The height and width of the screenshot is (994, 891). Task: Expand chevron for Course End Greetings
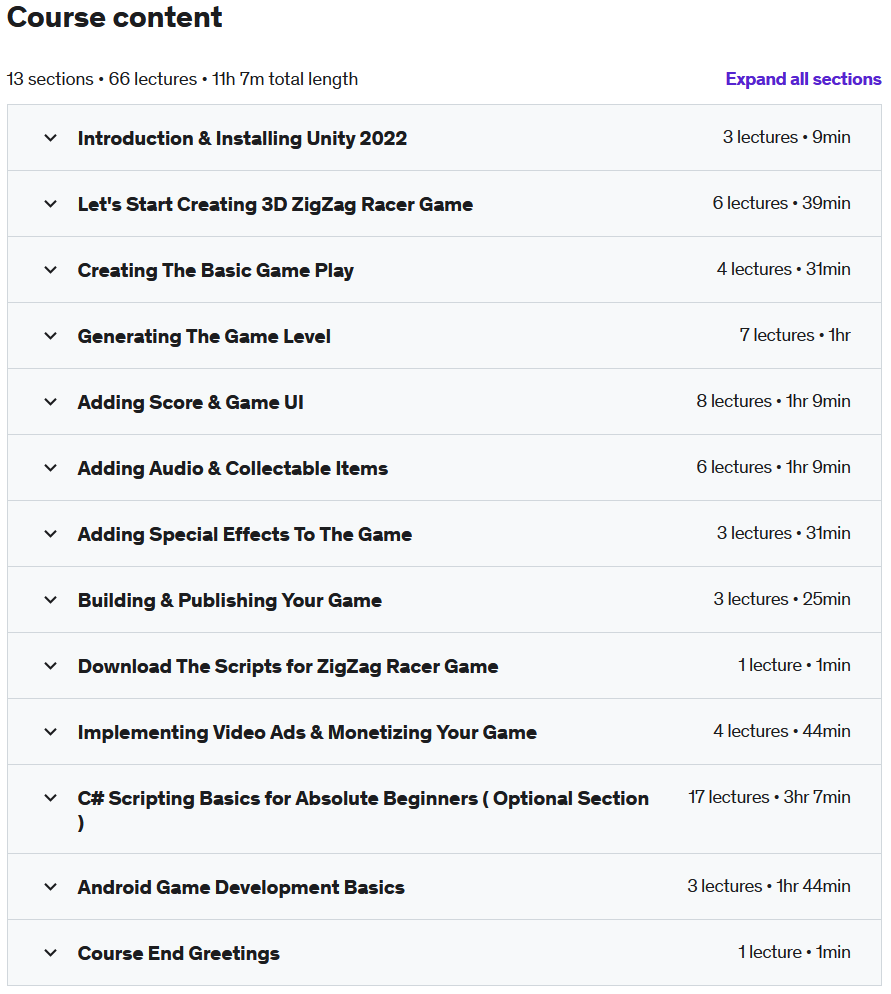(51, 953)
